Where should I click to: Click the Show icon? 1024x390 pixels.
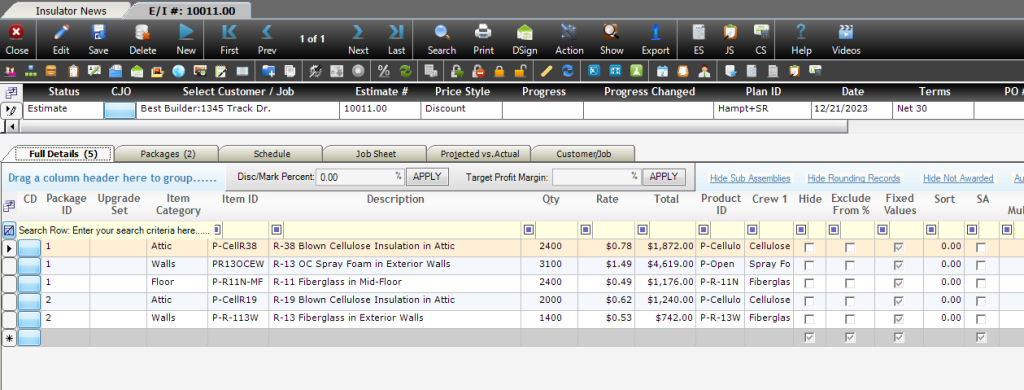click(611, 31)
